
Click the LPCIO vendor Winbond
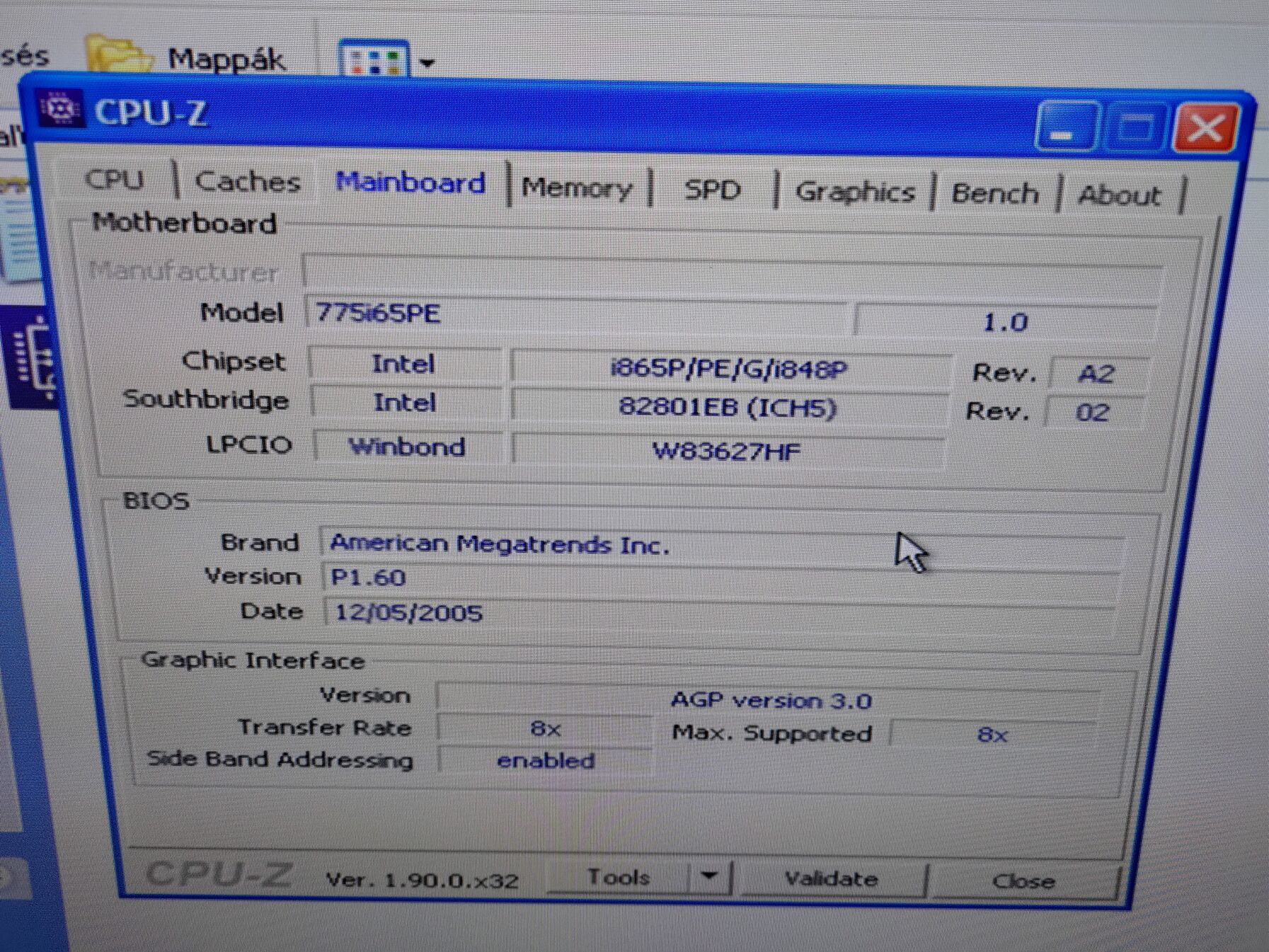pyautogui.click(x=408, y=447)
